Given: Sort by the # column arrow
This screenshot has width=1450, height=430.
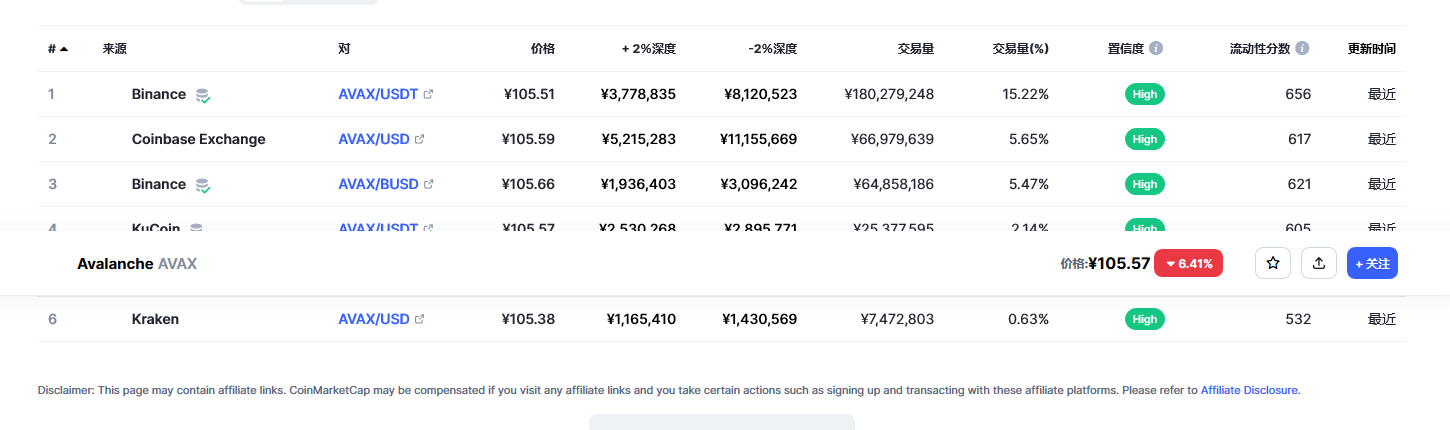Looking at the screenshot, I should tap(64, 48).
